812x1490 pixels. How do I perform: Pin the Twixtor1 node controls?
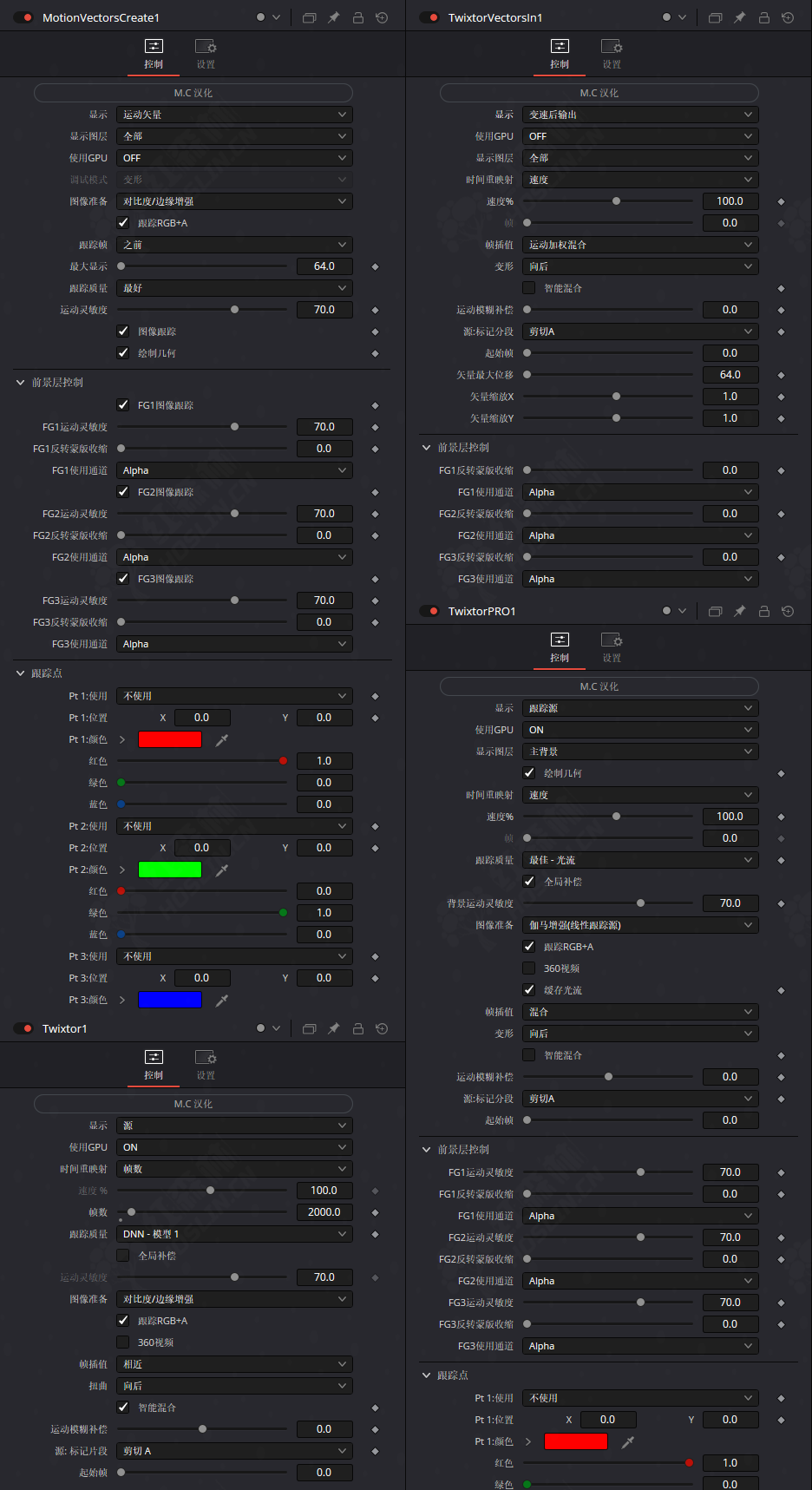click(333, 1028)
